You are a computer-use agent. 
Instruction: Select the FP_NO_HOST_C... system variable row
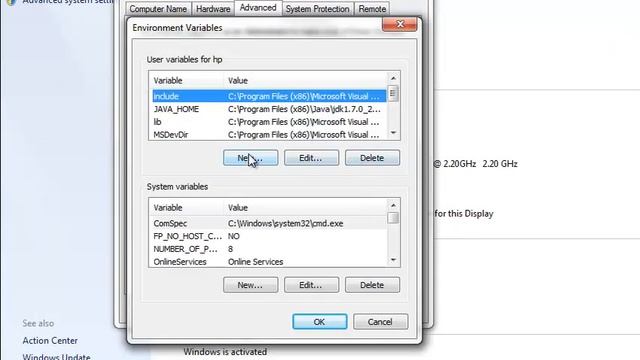[269, 236]
